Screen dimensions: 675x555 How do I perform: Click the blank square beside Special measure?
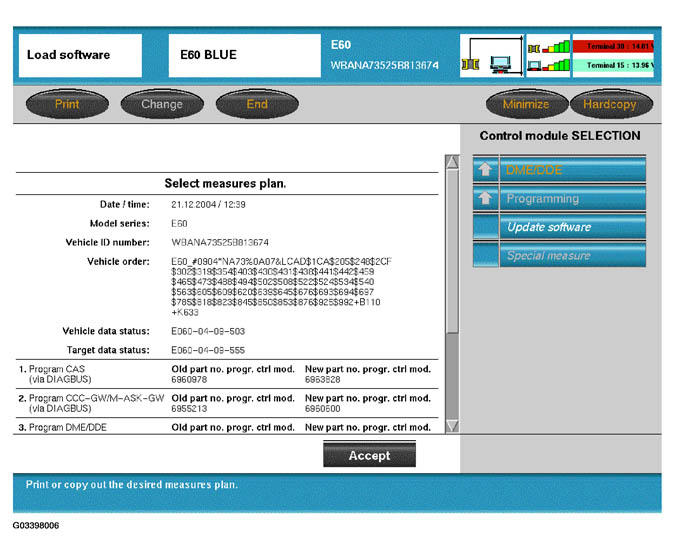tap(484, 256)
